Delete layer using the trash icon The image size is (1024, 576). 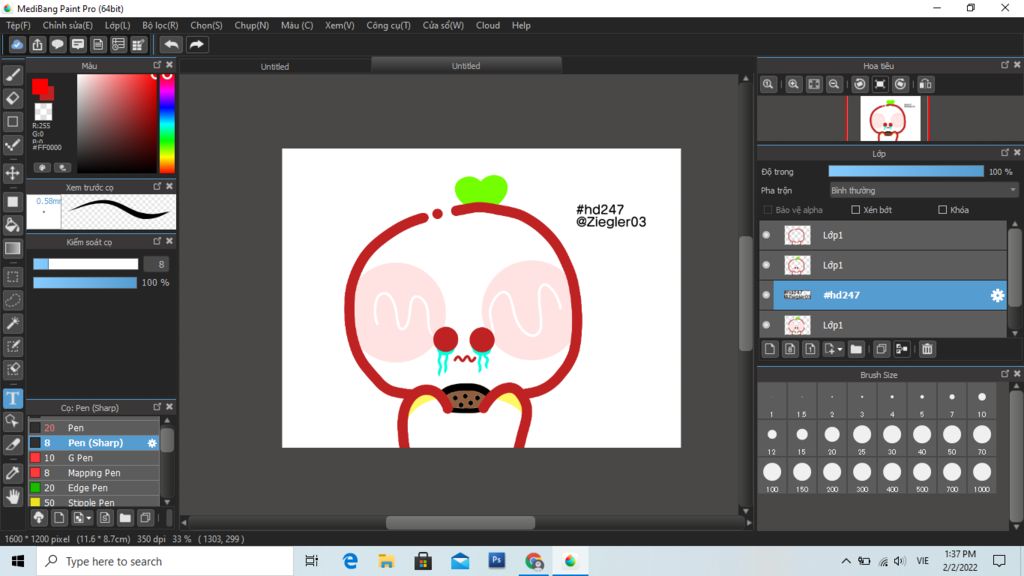point(927,349)
